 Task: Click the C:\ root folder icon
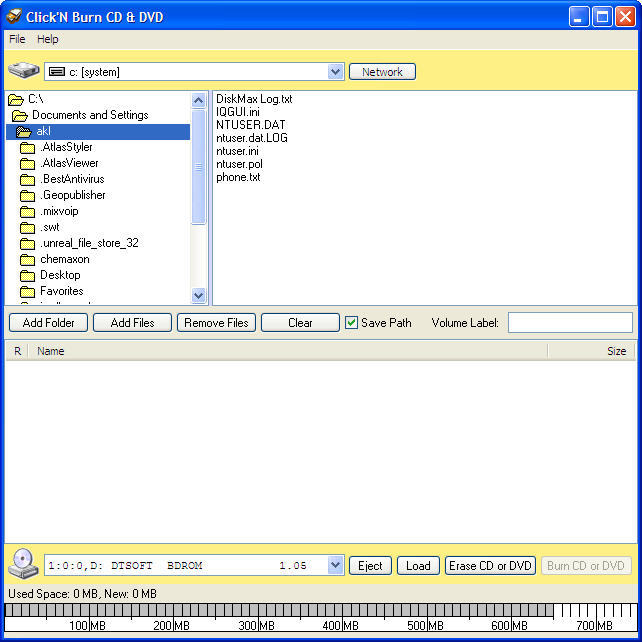pyautogui.click(x=15, y=99)
